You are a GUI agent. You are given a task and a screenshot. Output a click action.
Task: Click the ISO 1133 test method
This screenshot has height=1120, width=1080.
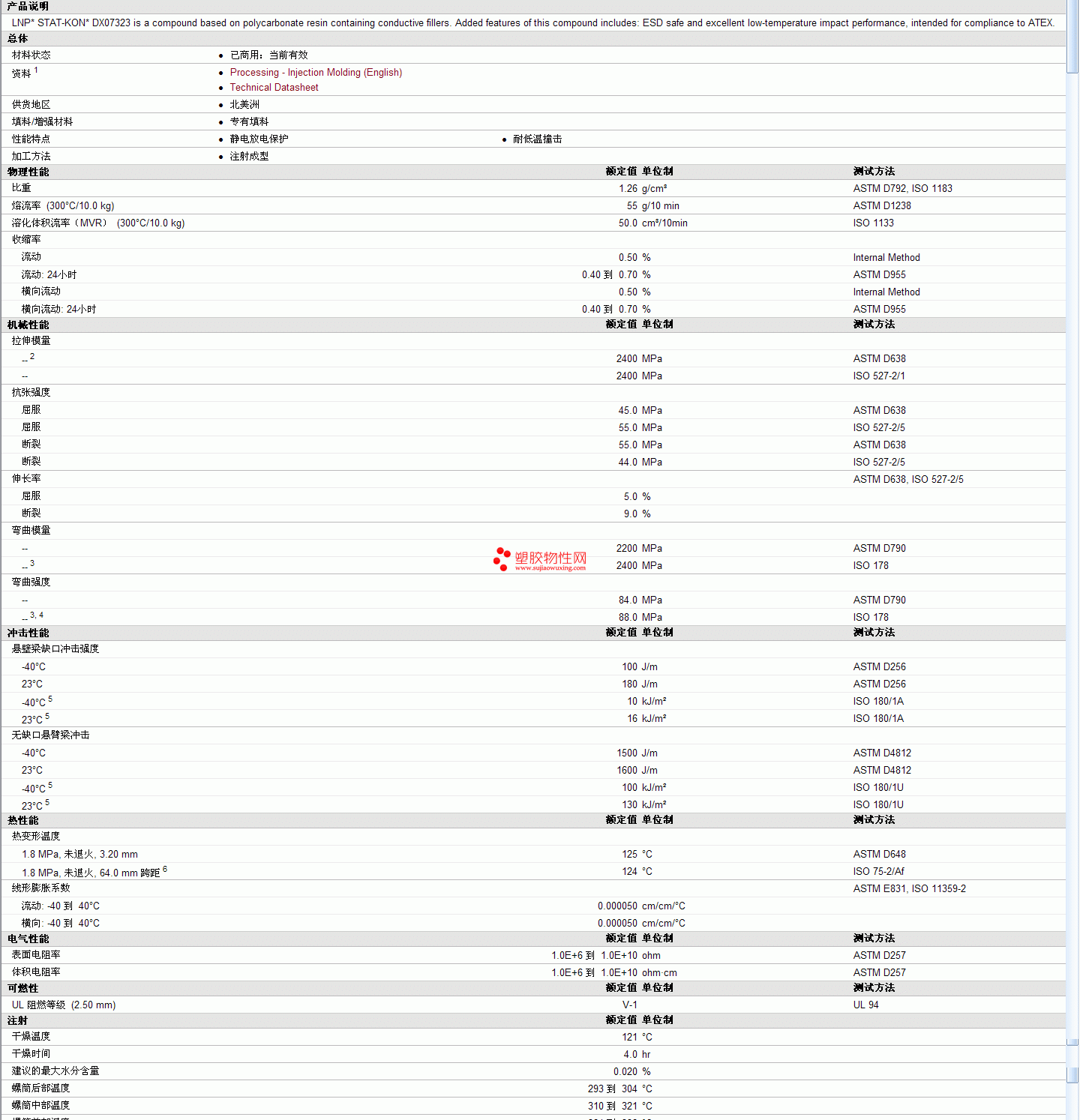873,223
